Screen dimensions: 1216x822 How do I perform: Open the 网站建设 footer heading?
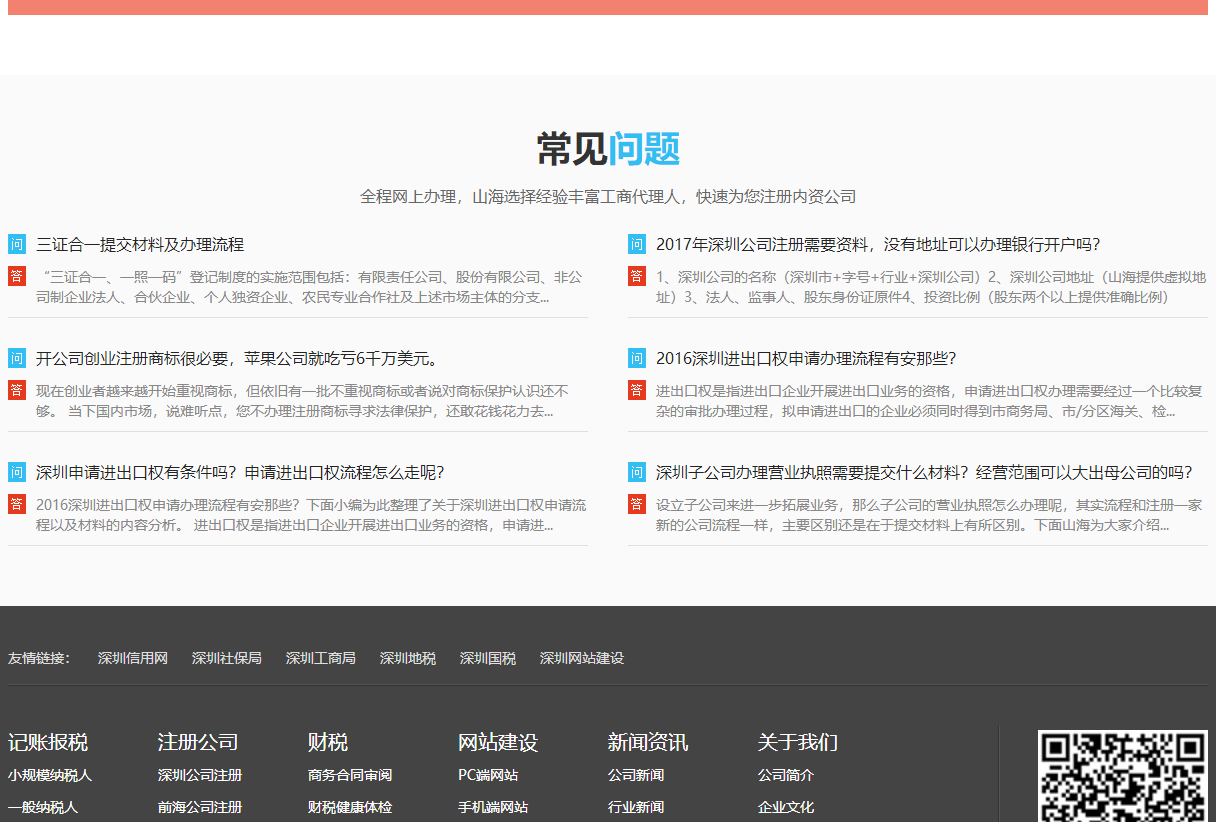point(498,742)
